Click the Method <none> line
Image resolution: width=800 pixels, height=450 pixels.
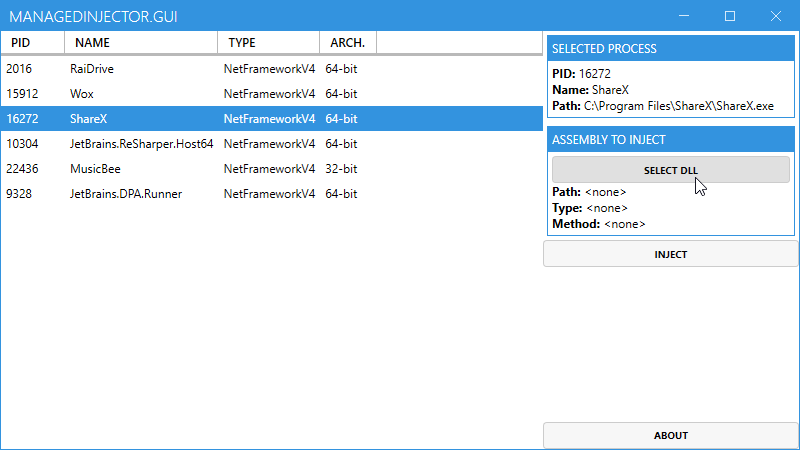[598, 224]
